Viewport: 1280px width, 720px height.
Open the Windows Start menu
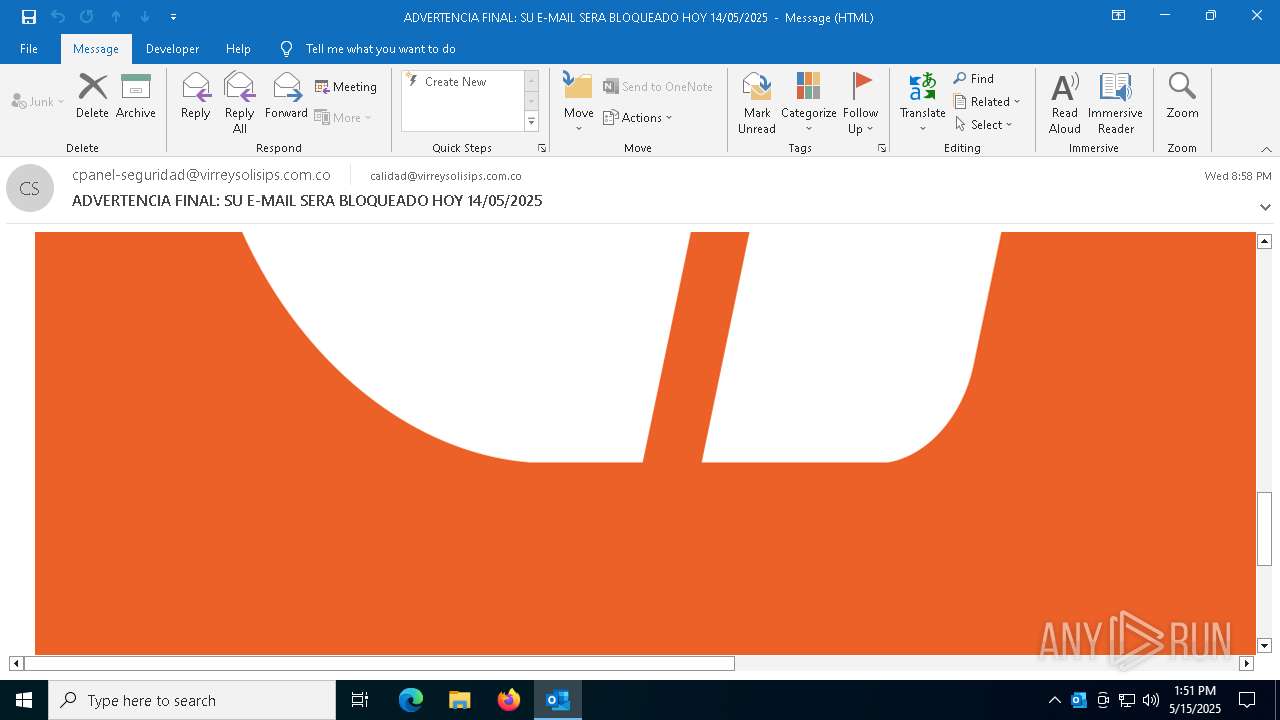point(24,700)
